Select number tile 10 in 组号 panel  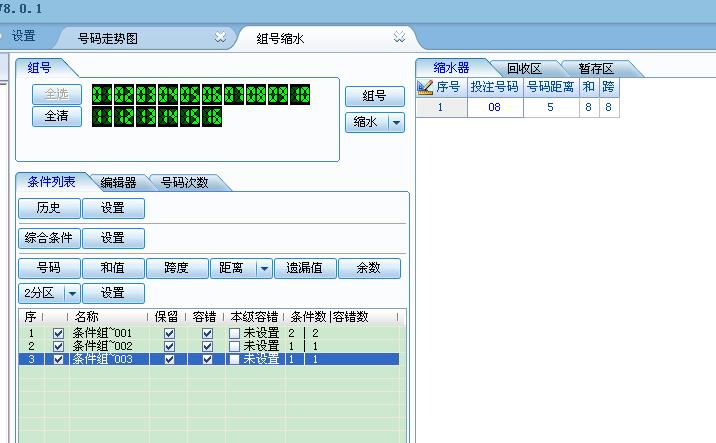tap(299, 96)
